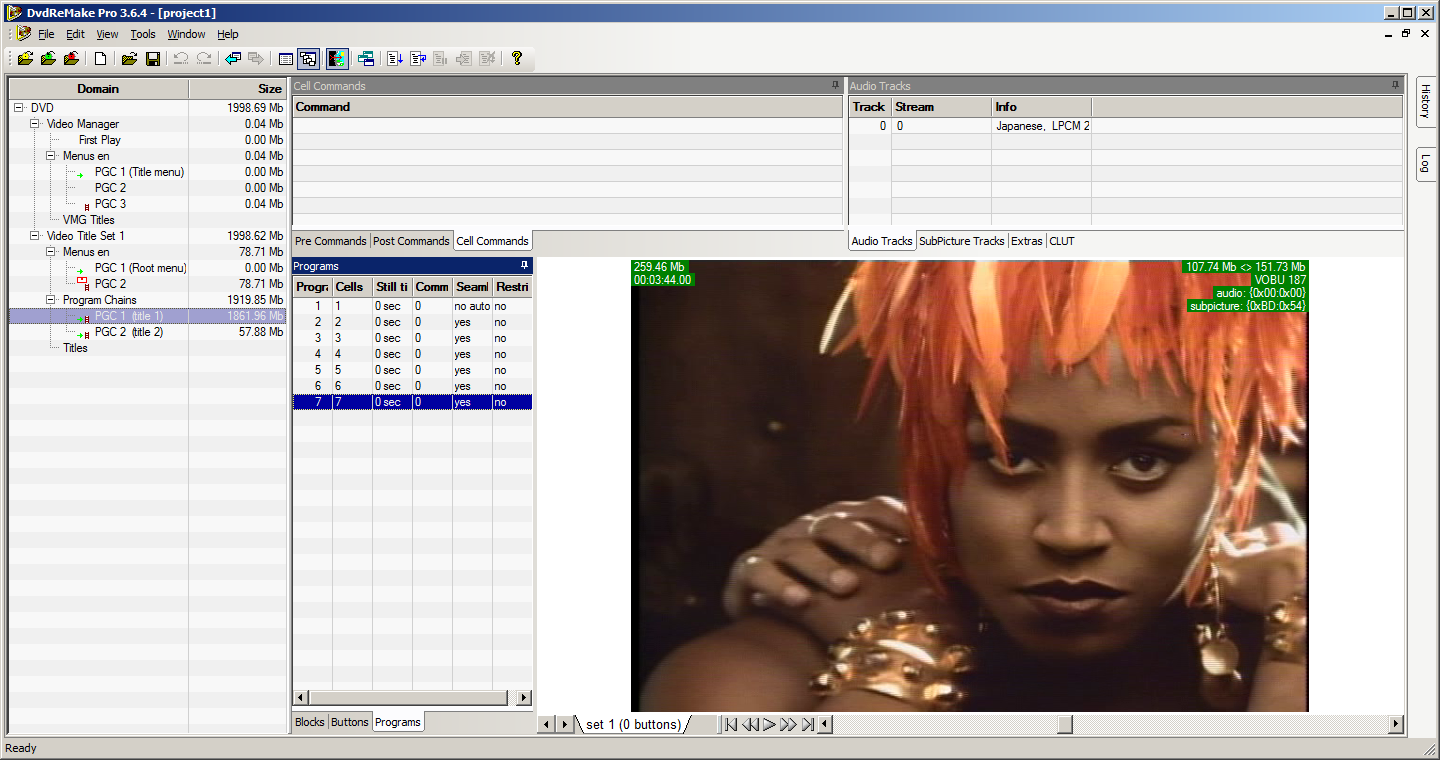Start playback with the play button

pos(769,724)
